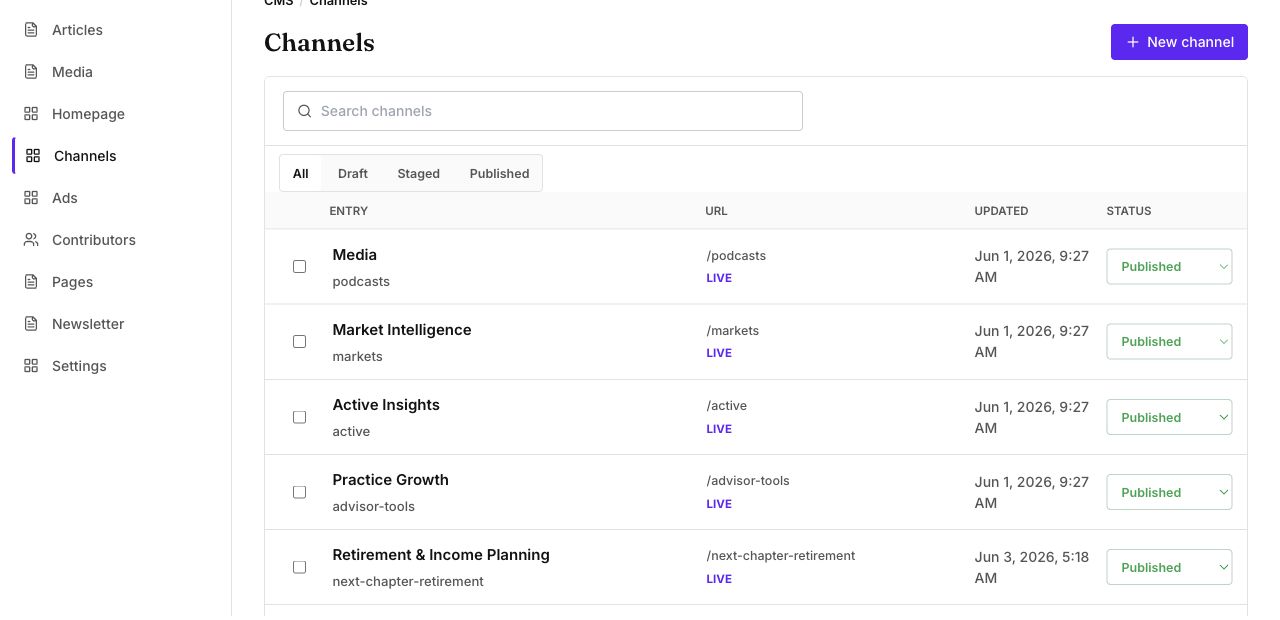Click the 'markets' slug under Market Intelligence

[358, 357]
